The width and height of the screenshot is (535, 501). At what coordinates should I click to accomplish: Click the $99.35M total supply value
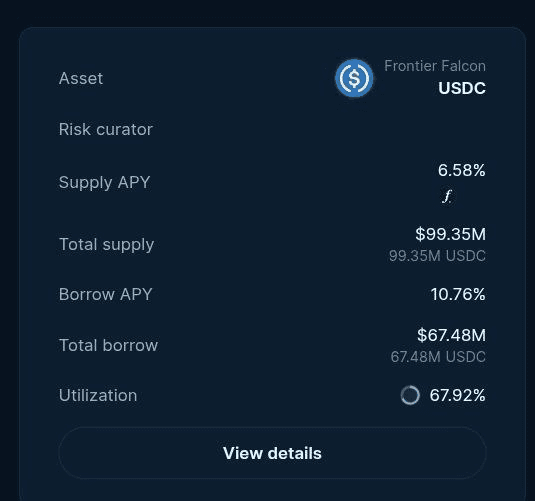[x=450, y=234]
